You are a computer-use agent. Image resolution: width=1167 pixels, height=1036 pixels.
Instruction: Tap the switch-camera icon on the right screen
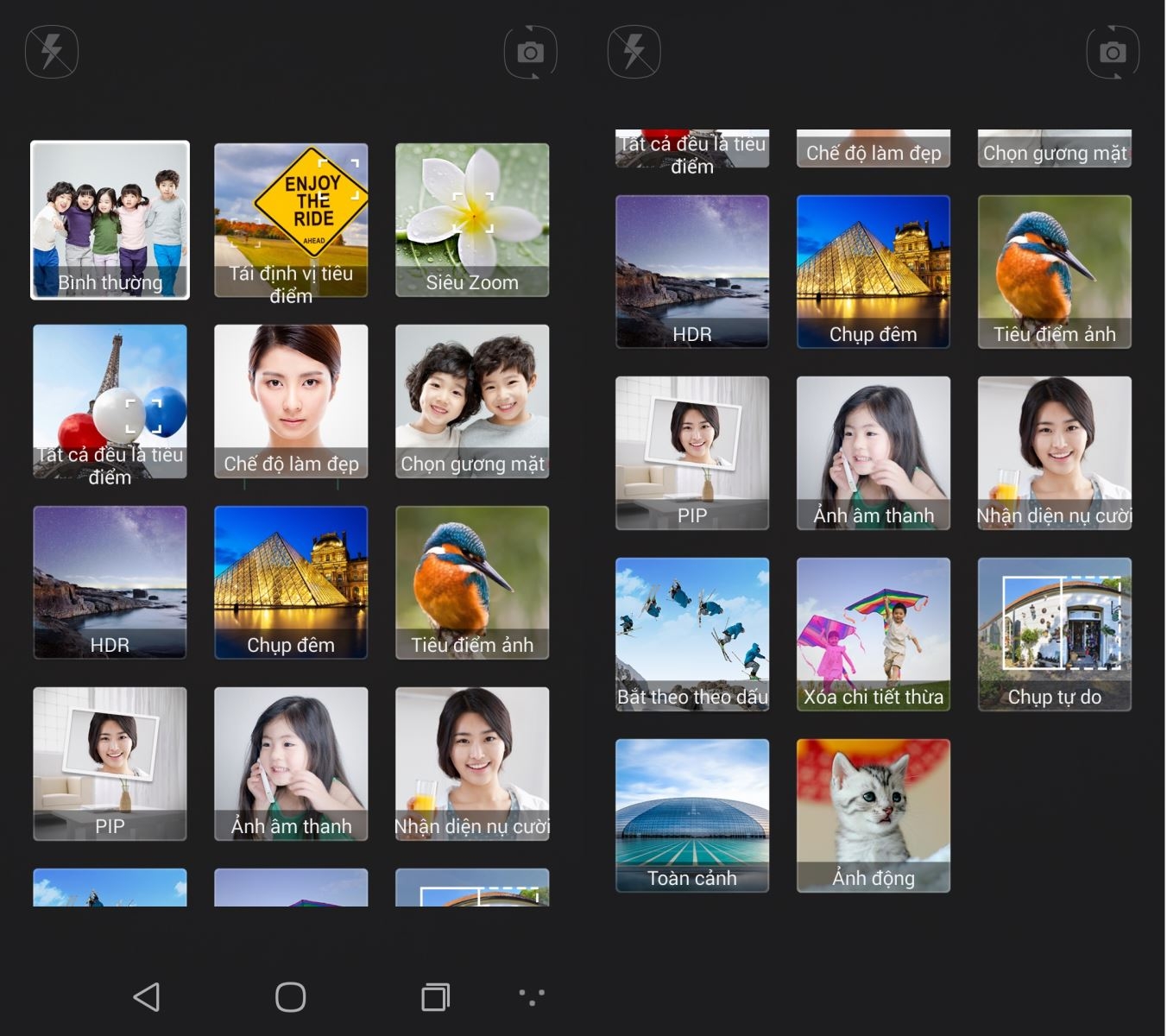point(1113,52)
